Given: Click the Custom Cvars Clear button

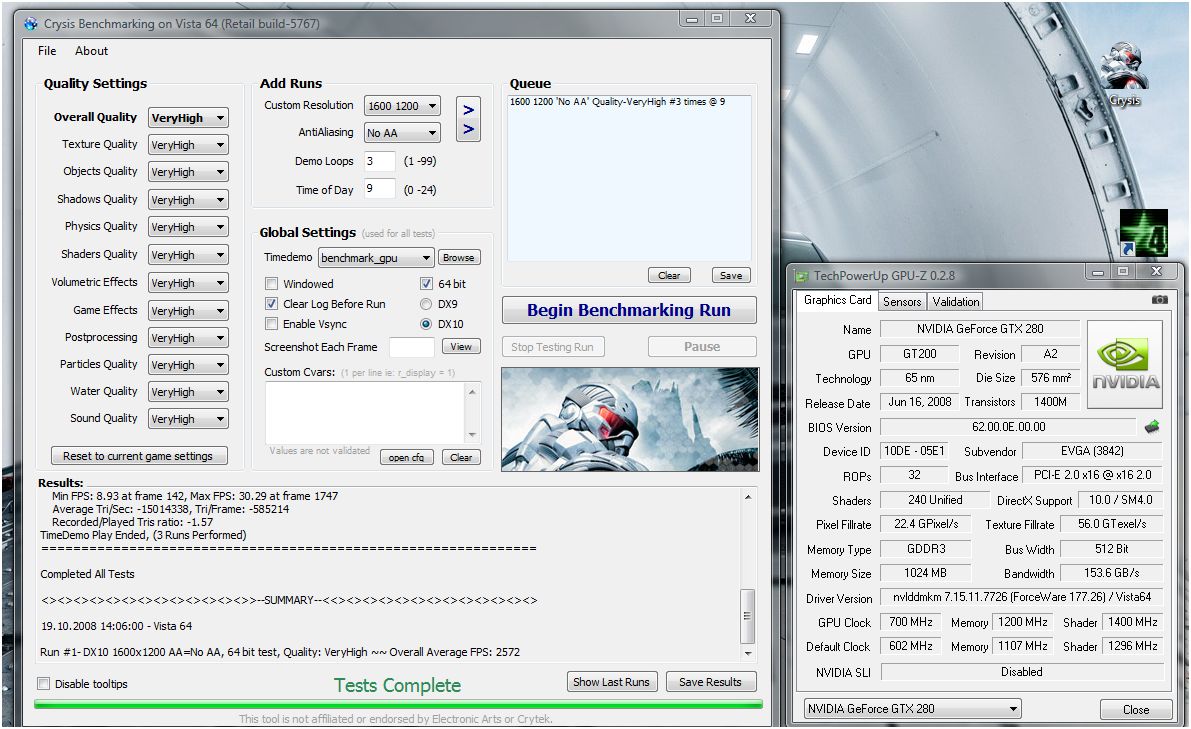Looking at the screenshot, I should (x=461, y=457).
